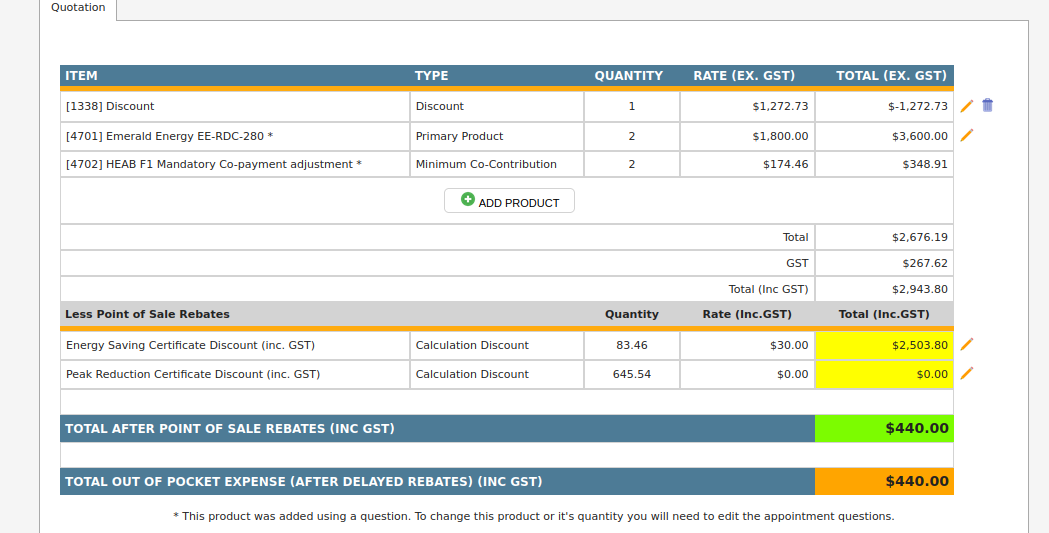Click the GST amount $267.62
Screen dimensions: 1049x533
coord(919,263)
